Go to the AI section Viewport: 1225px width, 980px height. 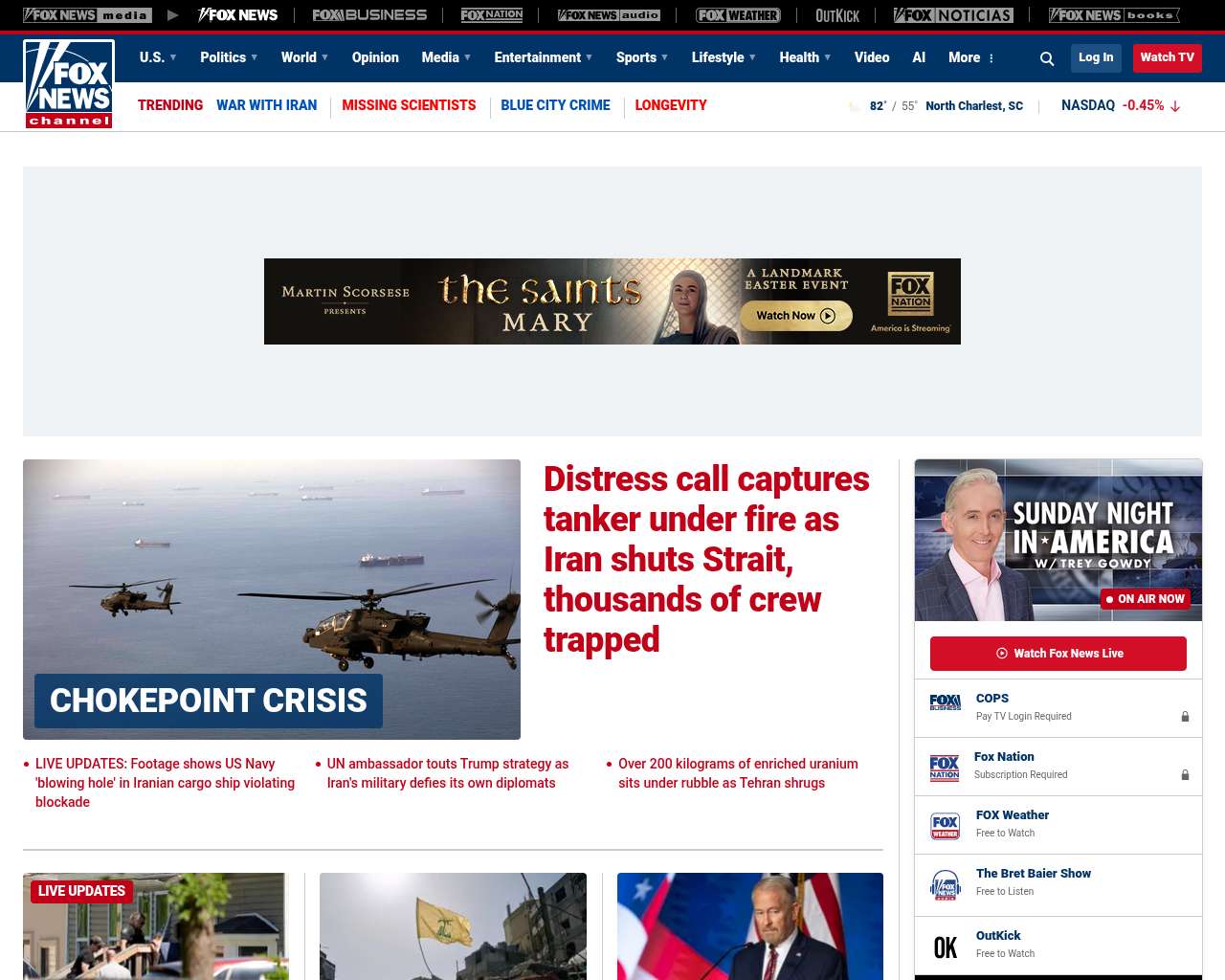click(919, 57)
